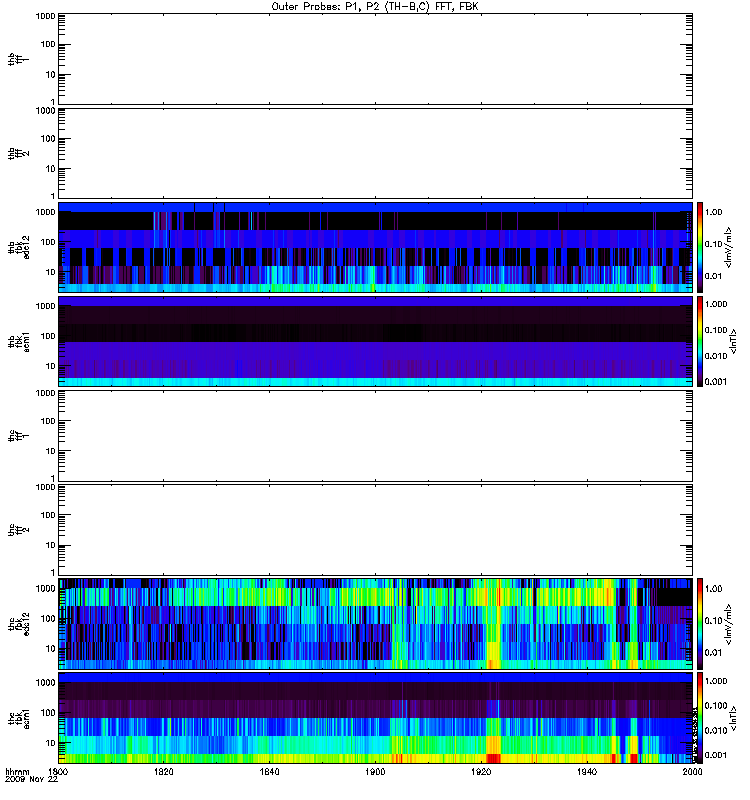Click inside the thb fbk scm1 spectrogram
Viewport: 750px width, 800px height.
[x=375, y=341]
